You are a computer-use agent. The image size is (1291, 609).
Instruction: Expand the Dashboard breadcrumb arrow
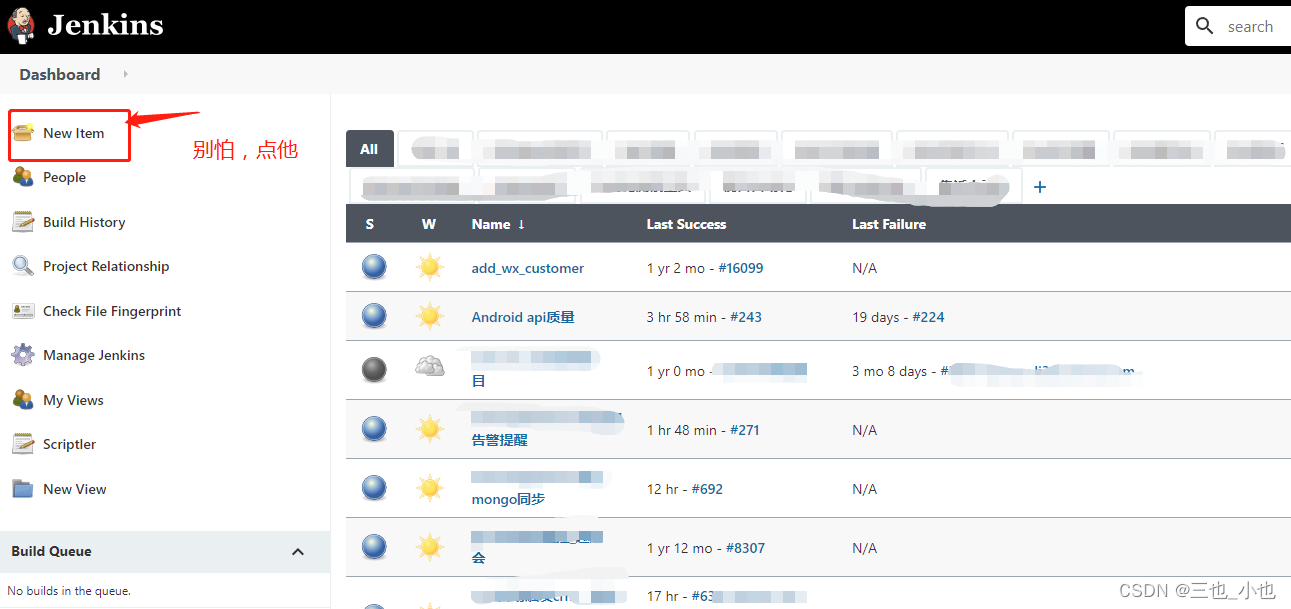125,74
